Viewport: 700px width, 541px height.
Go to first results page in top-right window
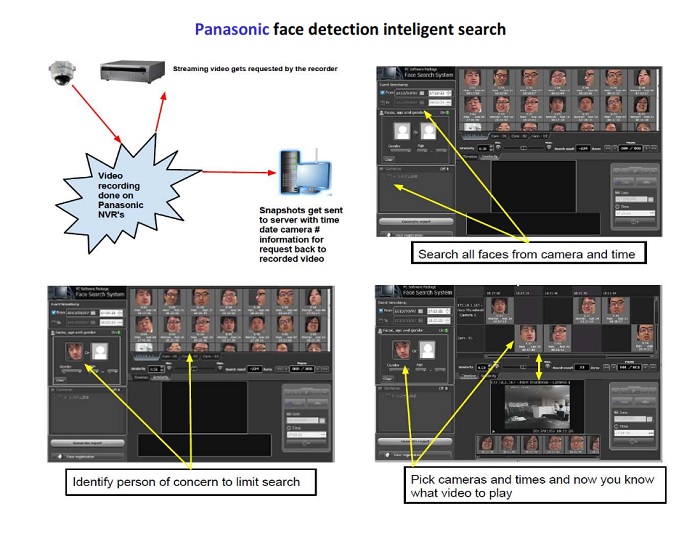pyautogui.click(x=608, y=148)
